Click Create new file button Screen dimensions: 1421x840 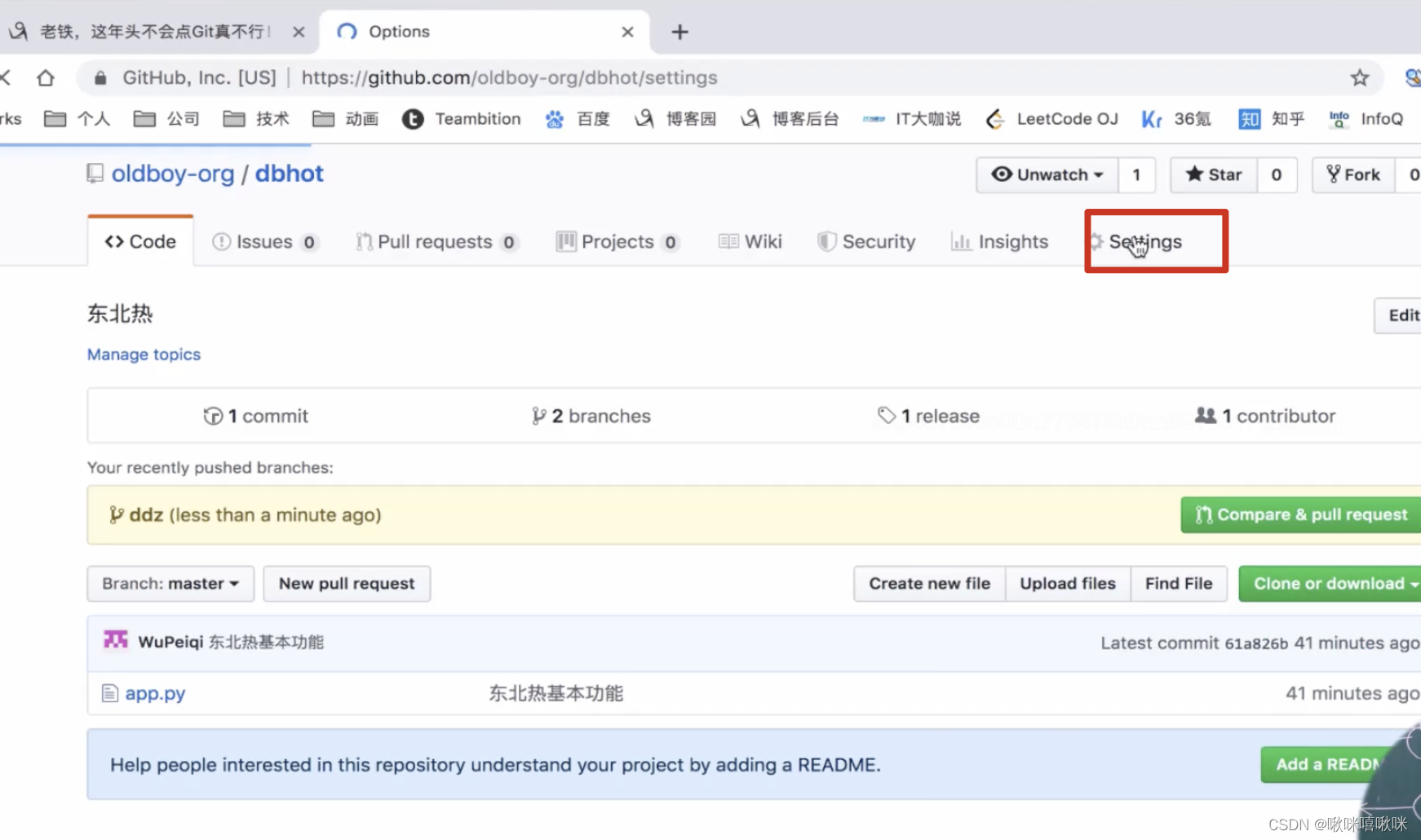(x=930, y=584)
